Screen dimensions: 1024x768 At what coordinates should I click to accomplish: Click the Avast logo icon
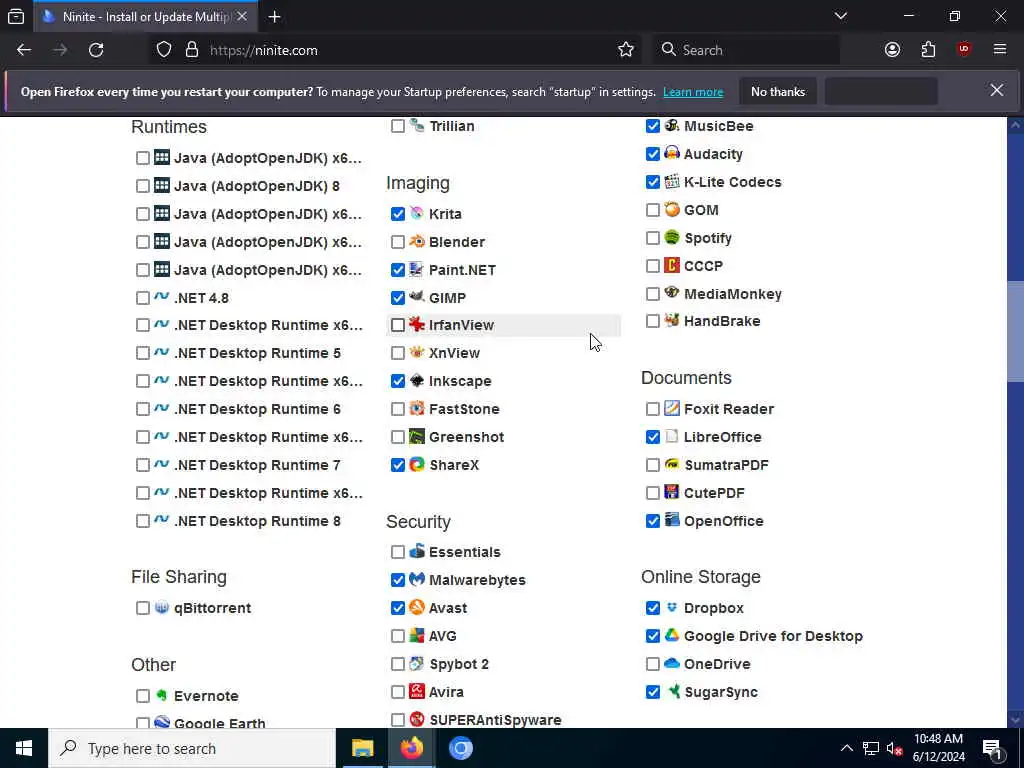coord(417,607)
